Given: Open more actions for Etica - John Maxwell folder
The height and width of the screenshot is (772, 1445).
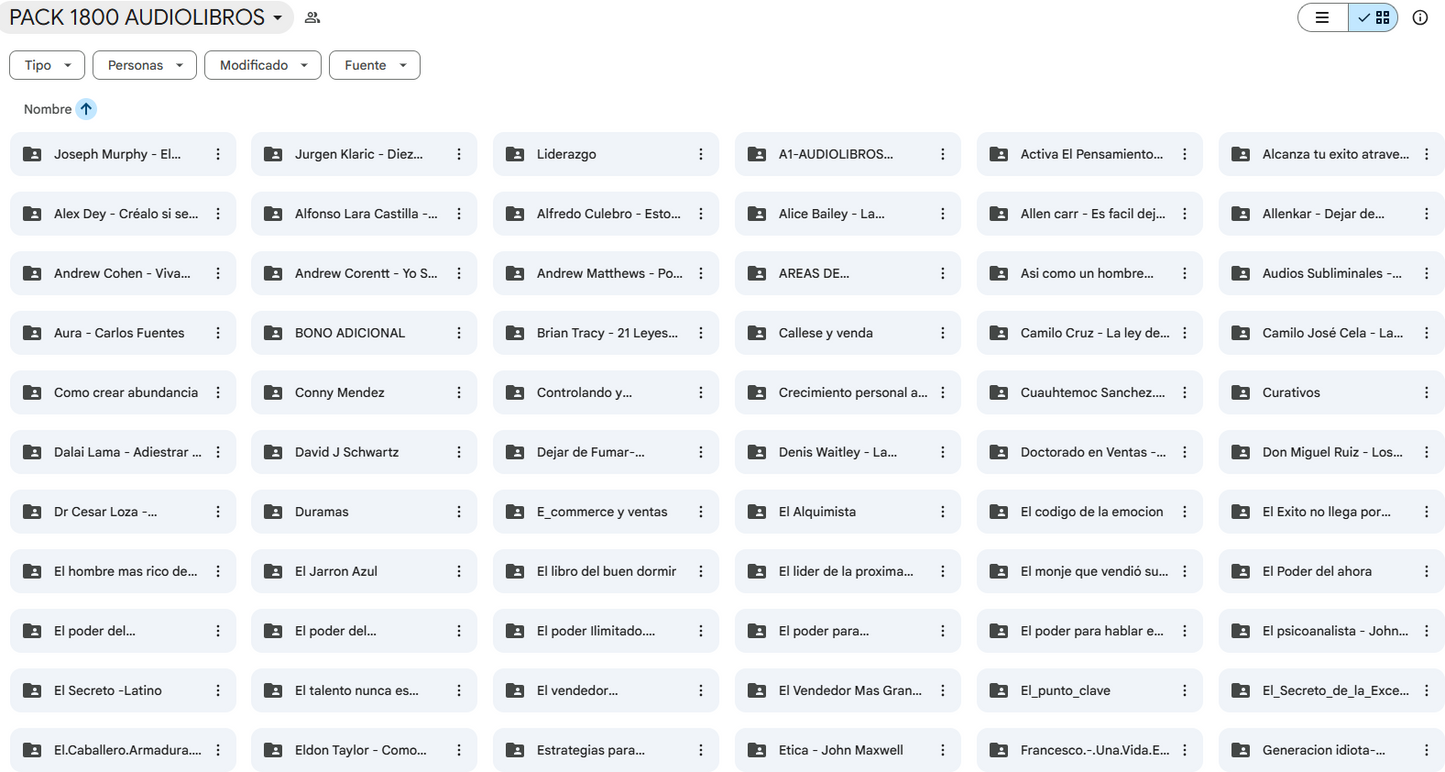Looking at the screenshot, I should click(x=943, y=750).
